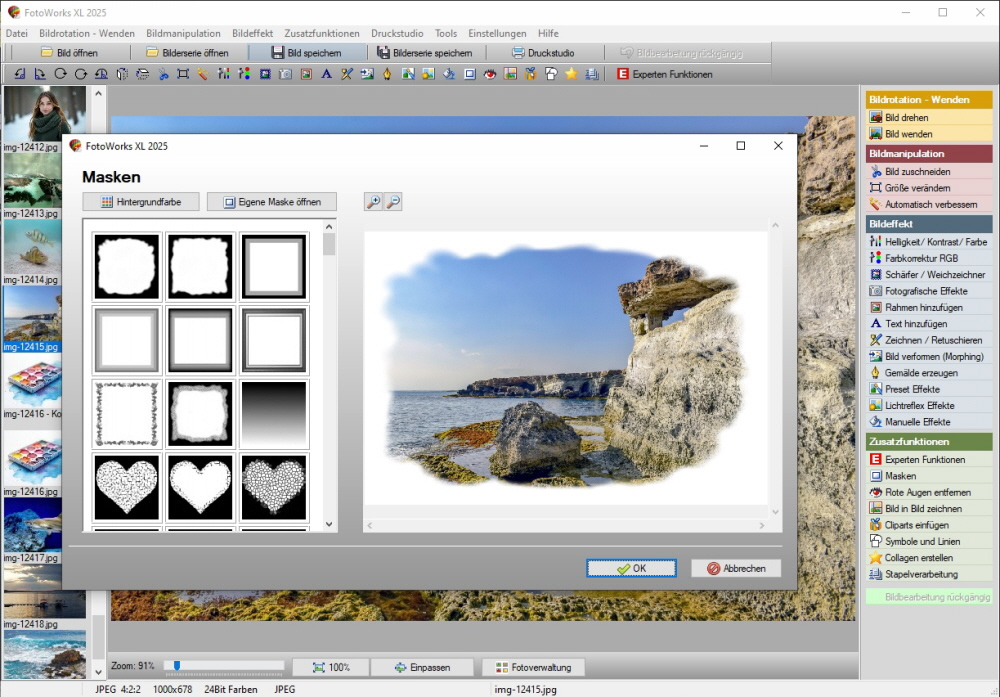Viewport: 1000px width, 697px height.
Task: Pick the solid white heart mask
Action: (201, 486)
